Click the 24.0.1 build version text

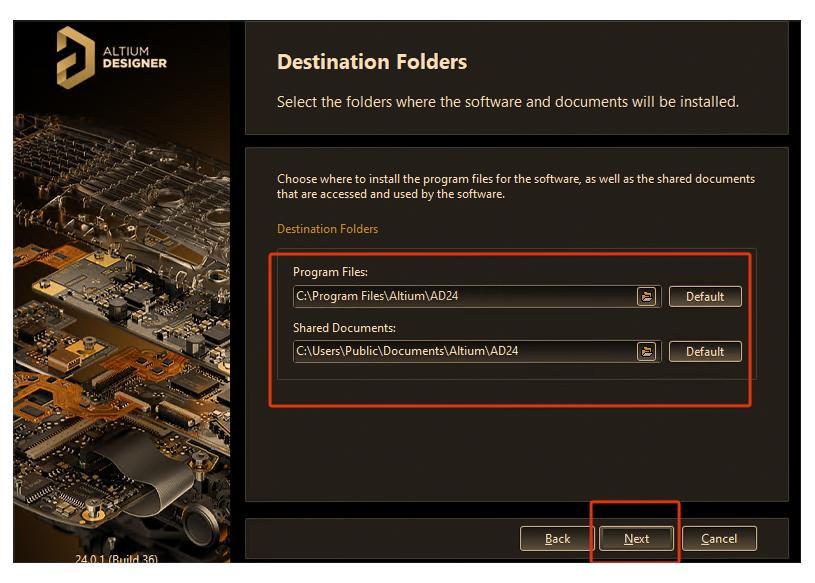(x=116, y=558)
